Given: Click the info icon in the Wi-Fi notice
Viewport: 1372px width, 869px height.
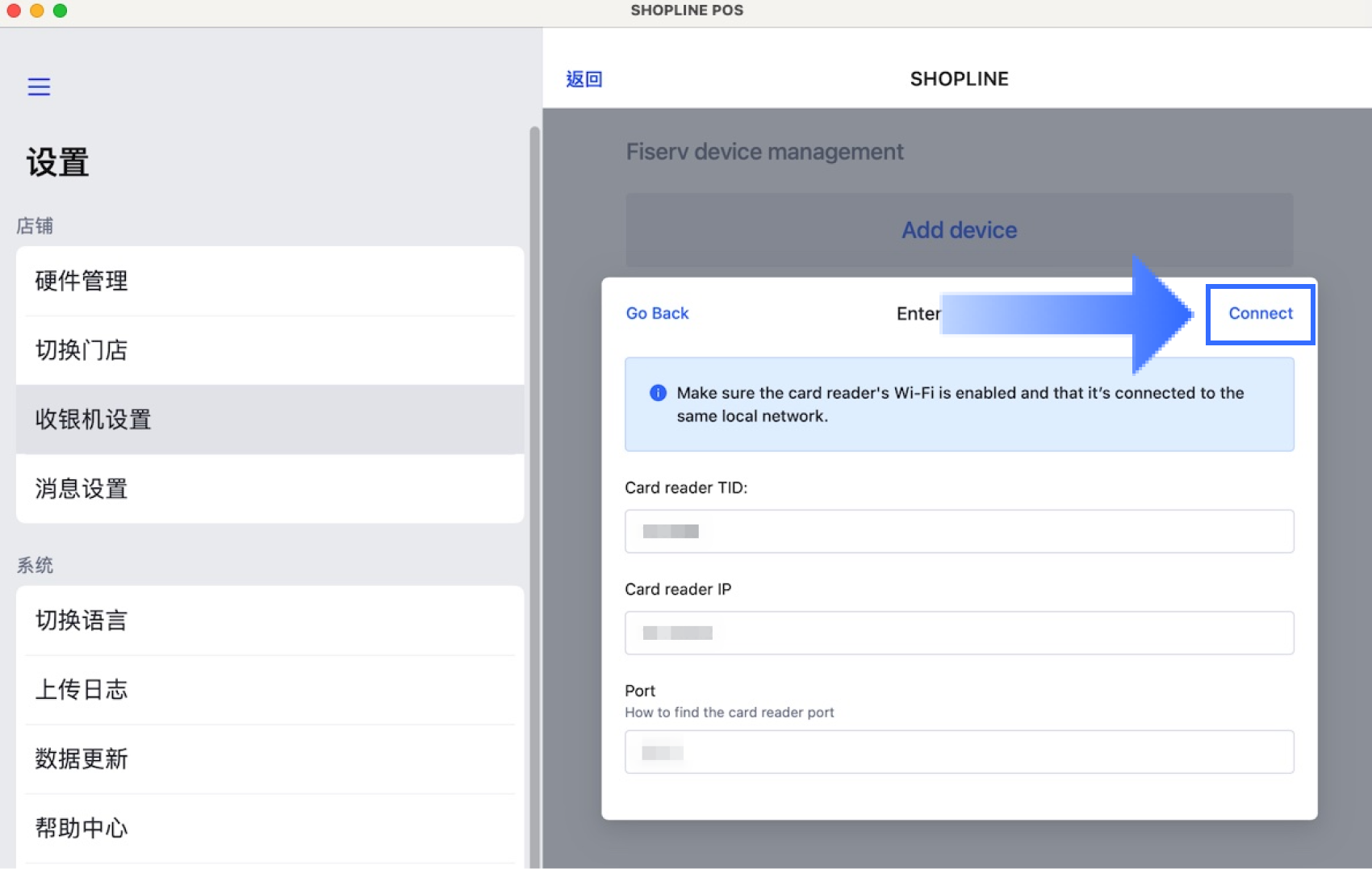Looking at the screenshot, I should [658, 393].
